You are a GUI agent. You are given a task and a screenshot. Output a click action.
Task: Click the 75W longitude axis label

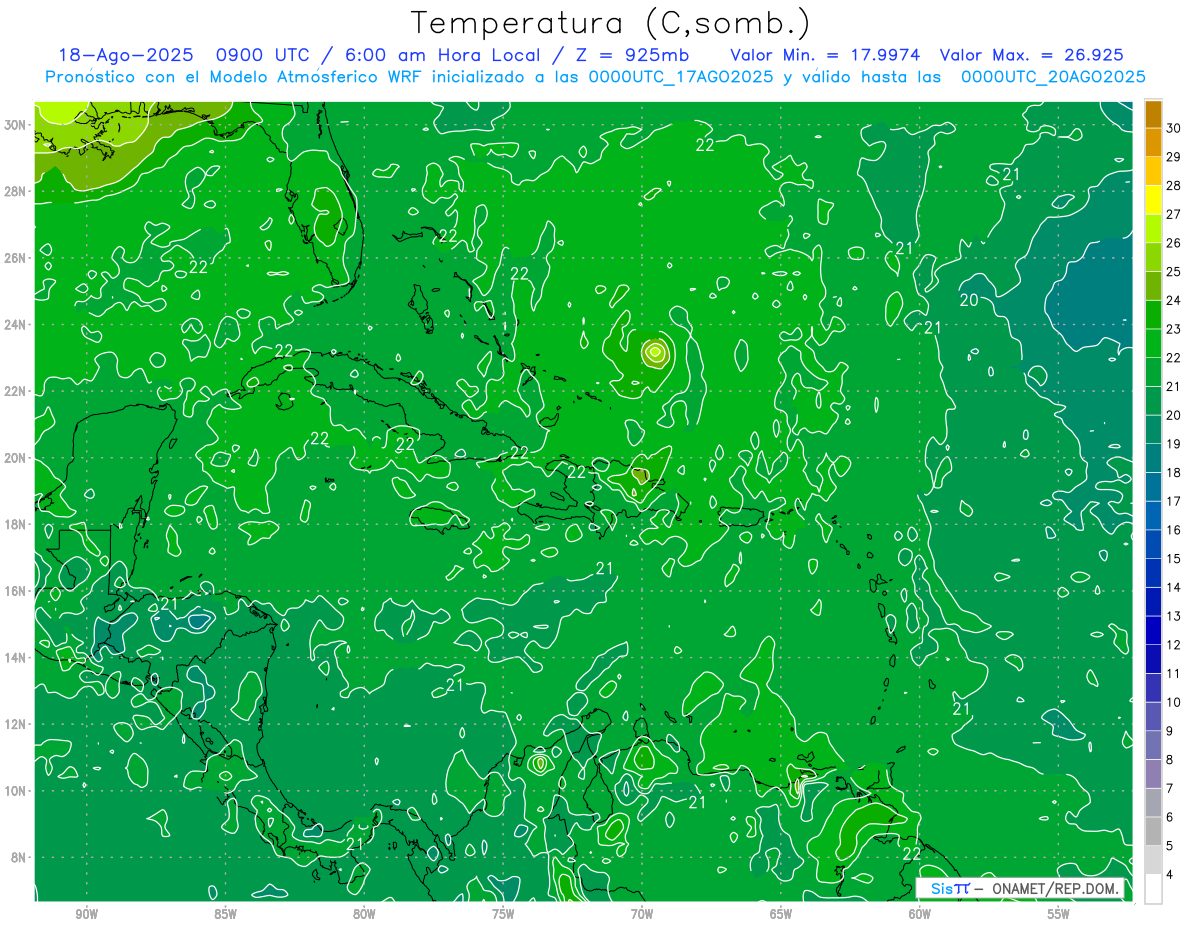(503, 914)
